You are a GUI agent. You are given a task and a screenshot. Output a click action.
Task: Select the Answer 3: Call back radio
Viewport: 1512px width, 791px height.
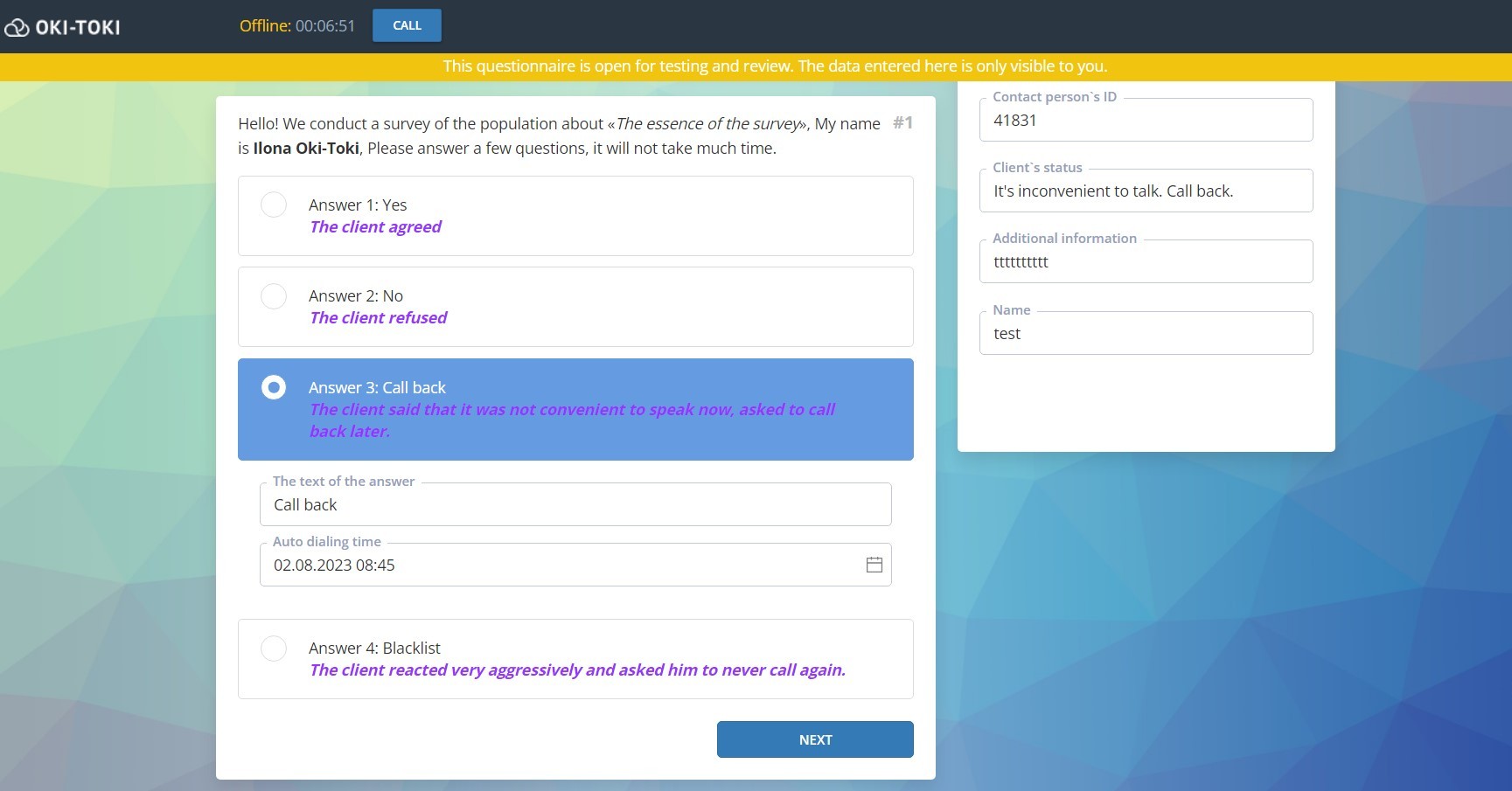point(274,387)
